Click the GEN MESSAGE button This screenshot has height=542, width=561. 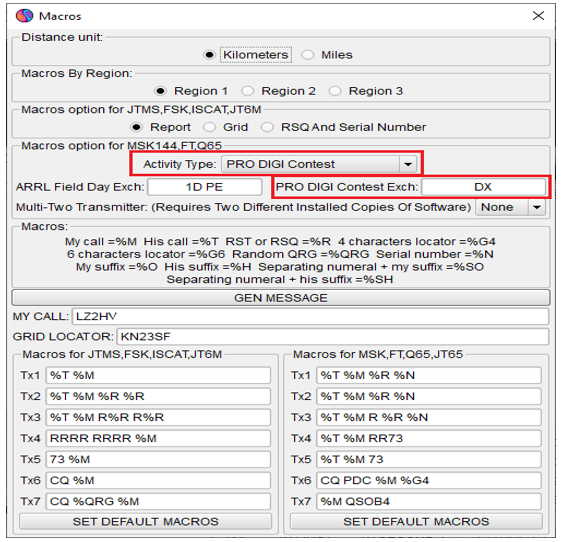(281, 298)
